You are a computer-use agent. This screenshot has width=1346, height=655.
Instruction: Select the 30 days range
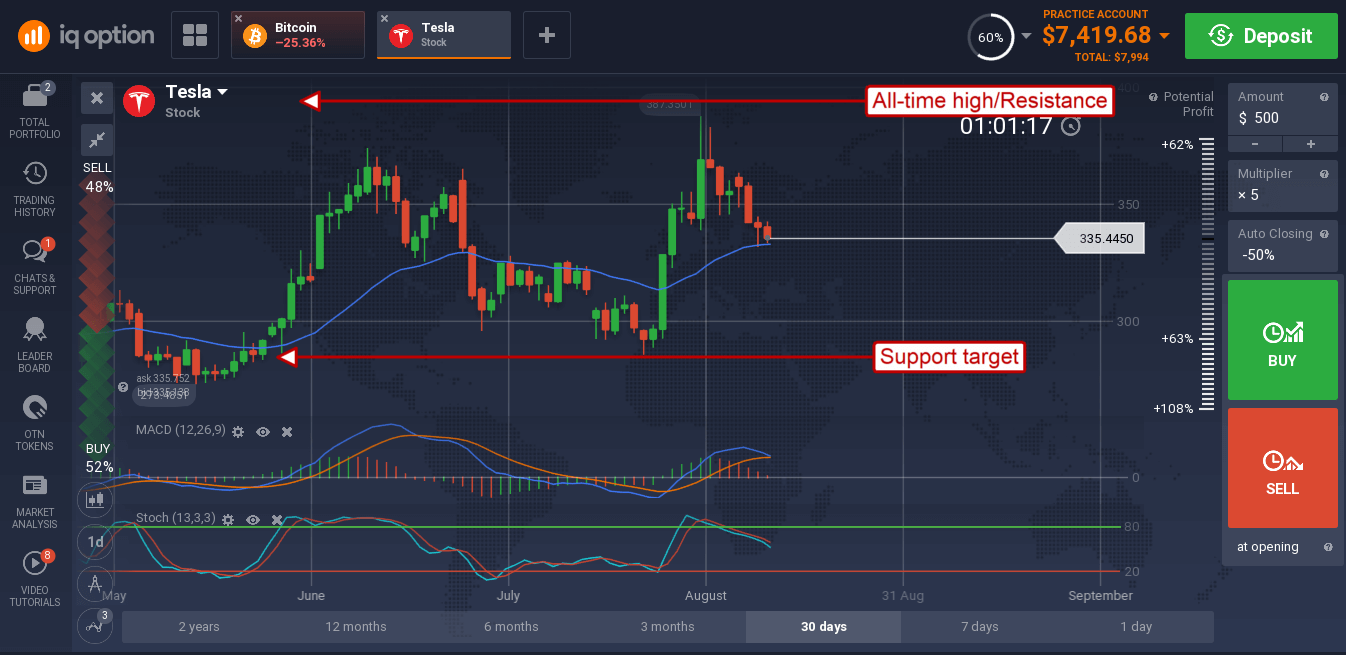point(823,627)
